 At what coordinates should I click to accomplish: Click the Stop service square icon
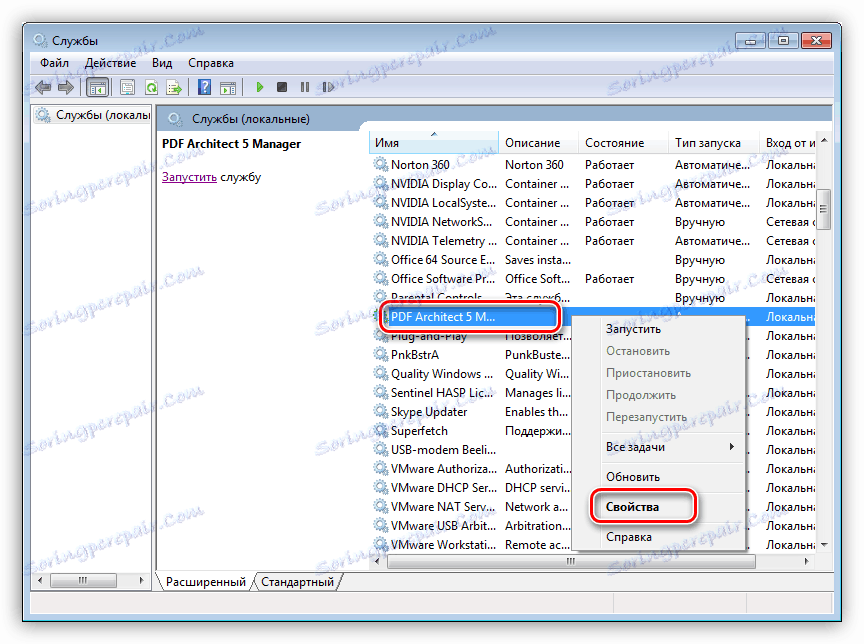coord(282,87)
